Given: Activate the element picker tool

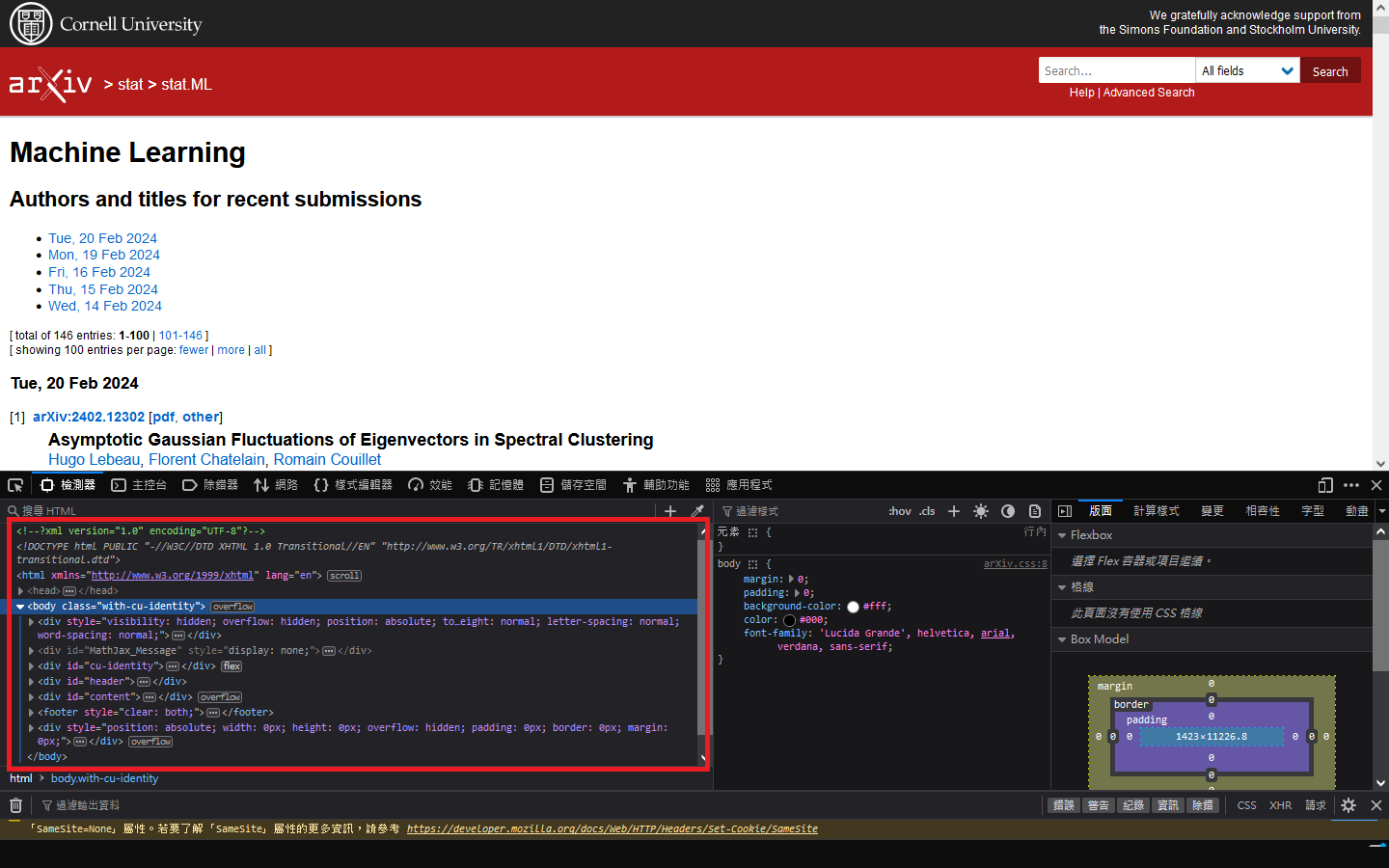Looking at the screenshot, I should click(15, 485).
